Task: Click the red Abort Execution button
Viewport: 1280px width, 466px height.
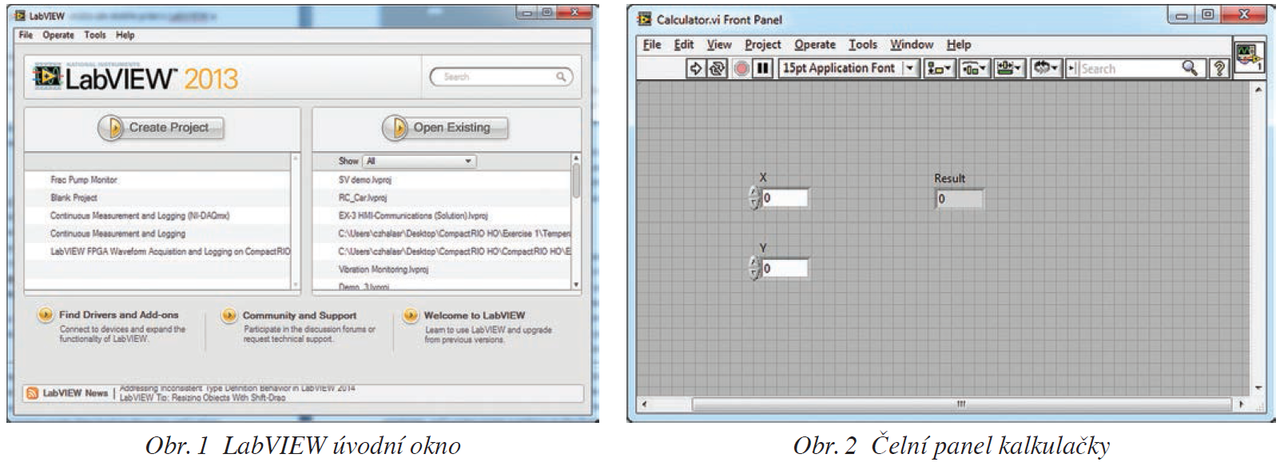Action: (741, 69)
